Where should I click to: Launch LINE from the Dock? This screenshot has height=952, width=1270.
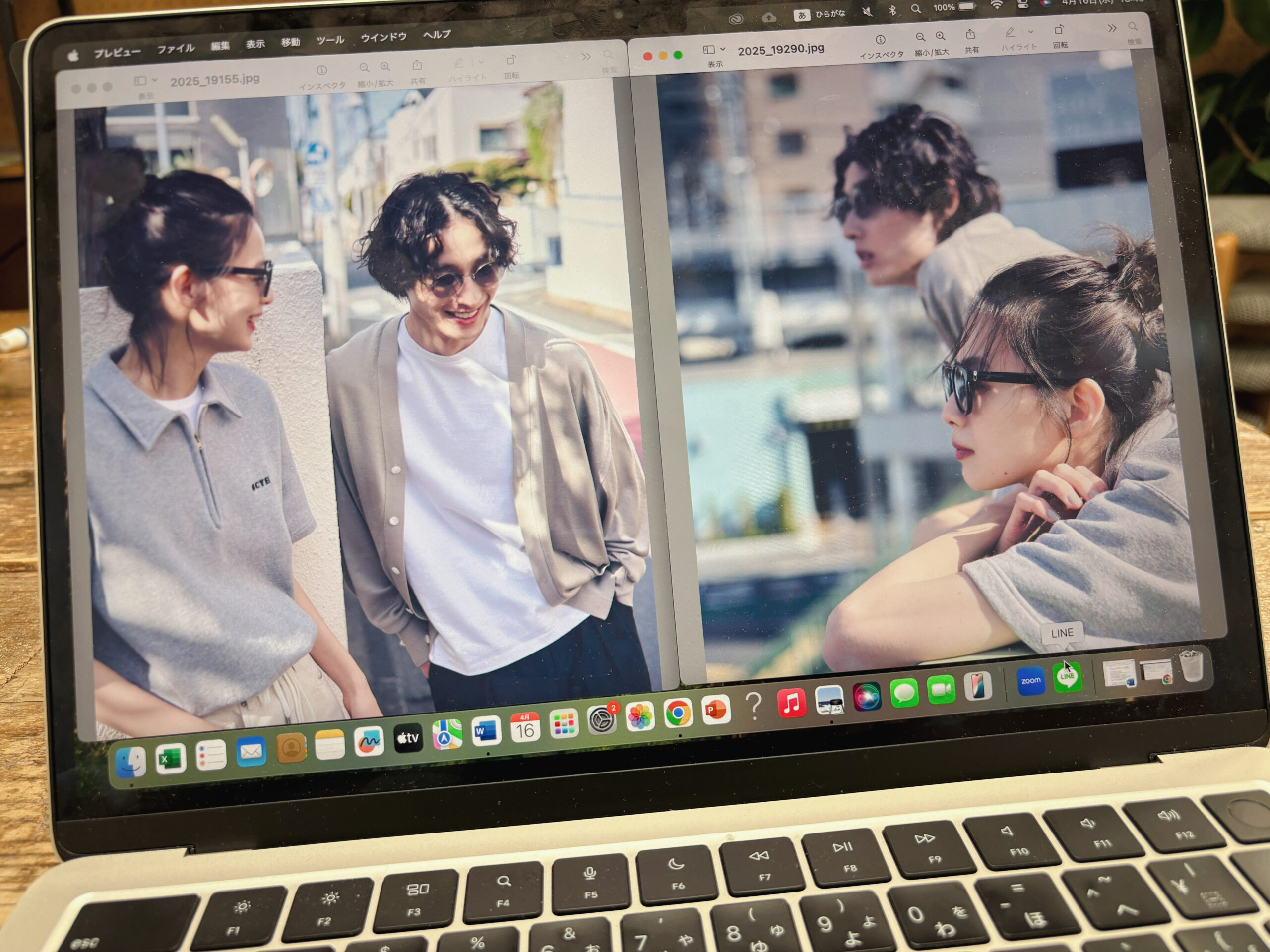1067,677
